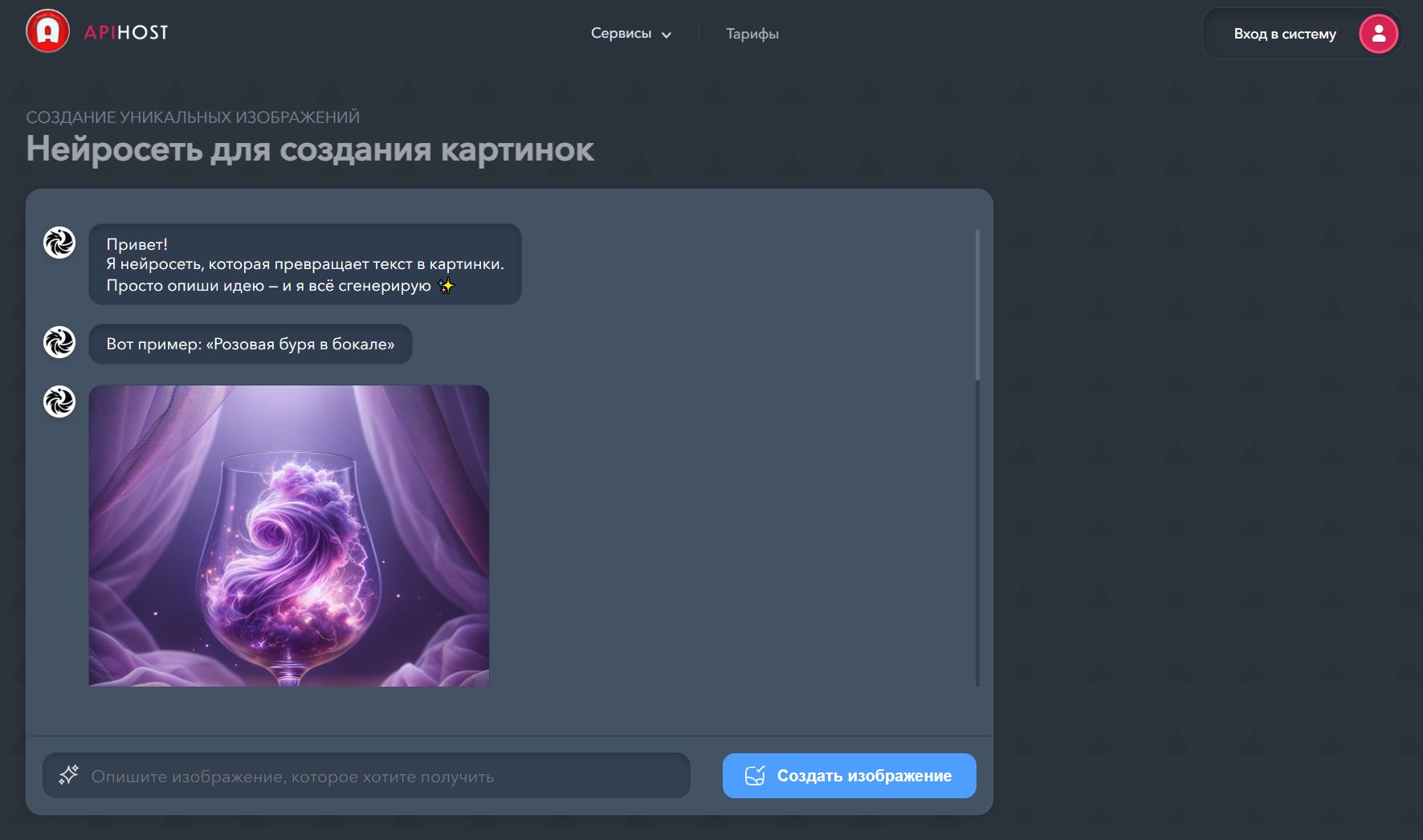Screen dimensions: 1423x840
Task: Open the services list from the navigation bar
Action: coord(622,34)
